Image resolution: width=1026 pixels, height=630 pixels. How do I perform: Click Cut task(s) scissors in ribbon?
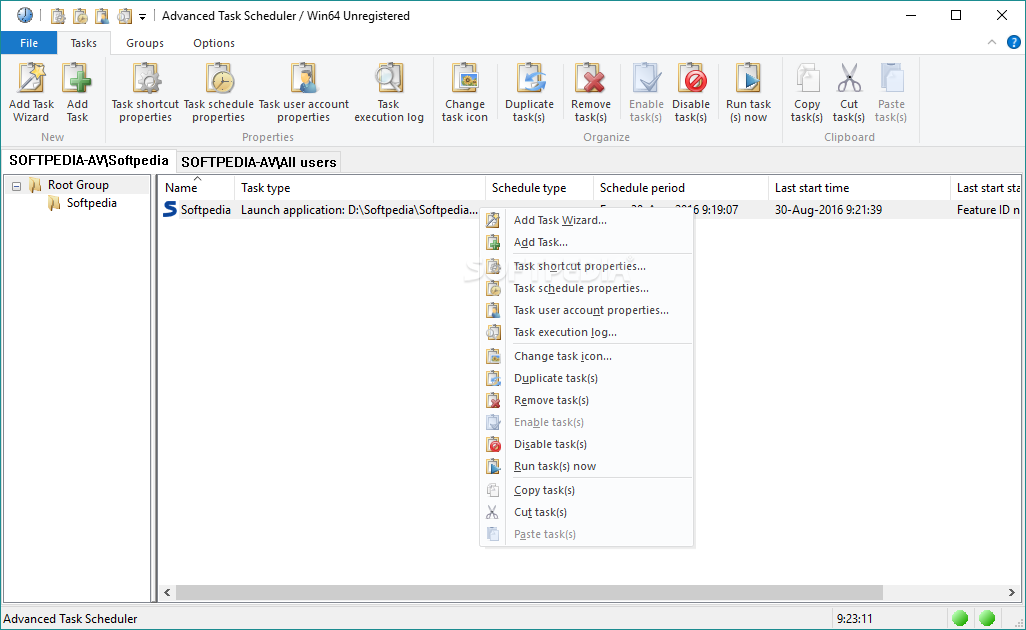[x=849, y=93]
